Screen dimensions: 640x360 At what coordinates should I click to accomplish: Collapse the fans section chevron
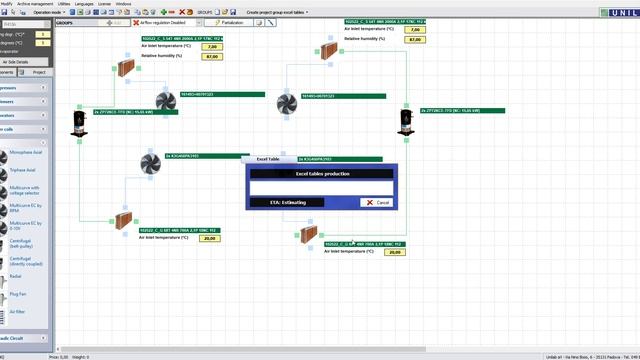pyautogui.click(x=43, y=143)
